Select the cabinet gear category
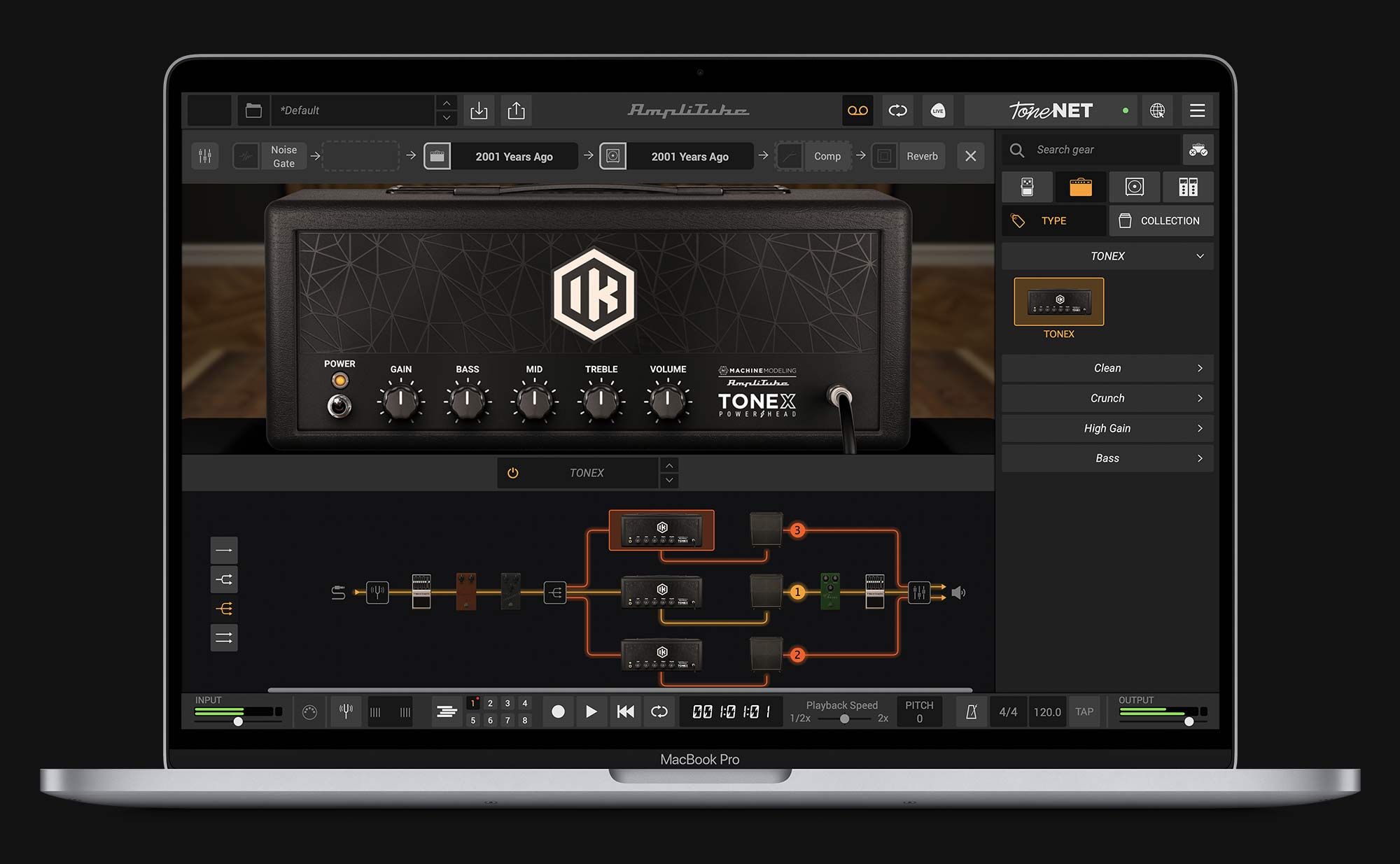1400x864 pixels. pos(1135,187)
